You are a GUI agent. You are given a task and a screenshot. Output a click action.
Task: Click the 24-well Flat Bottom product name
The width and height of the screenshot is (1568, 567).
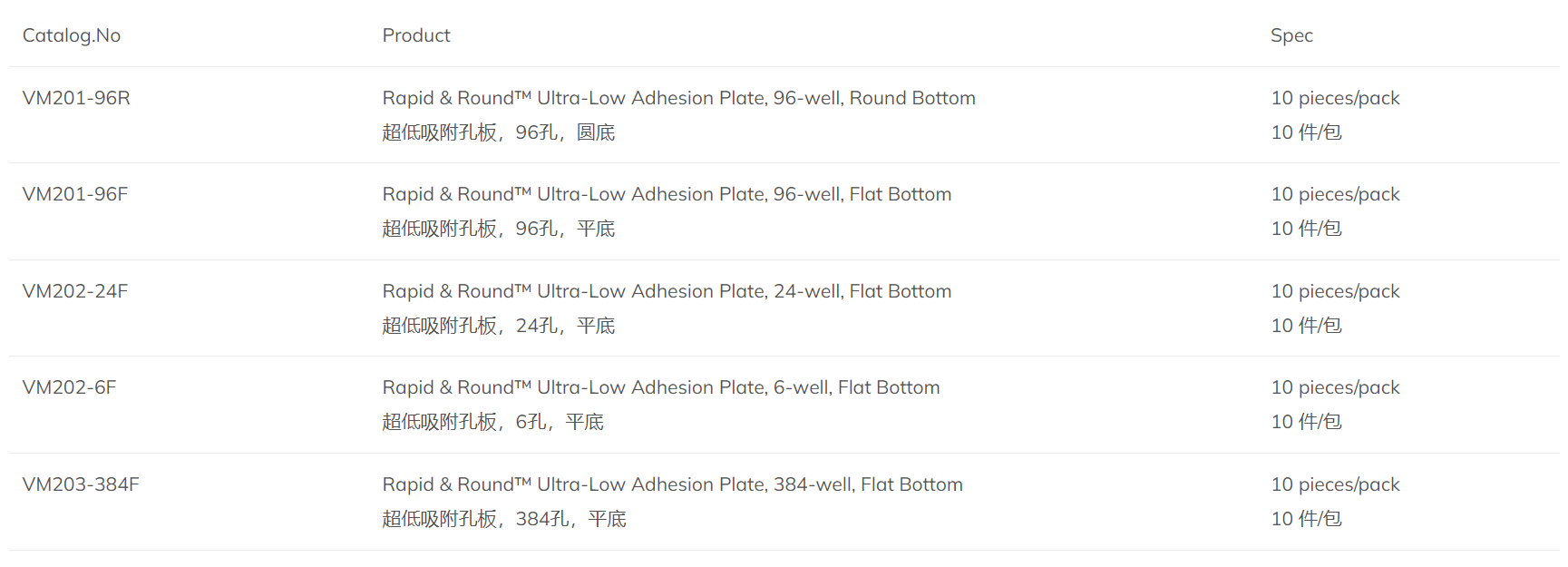(667, 291)
